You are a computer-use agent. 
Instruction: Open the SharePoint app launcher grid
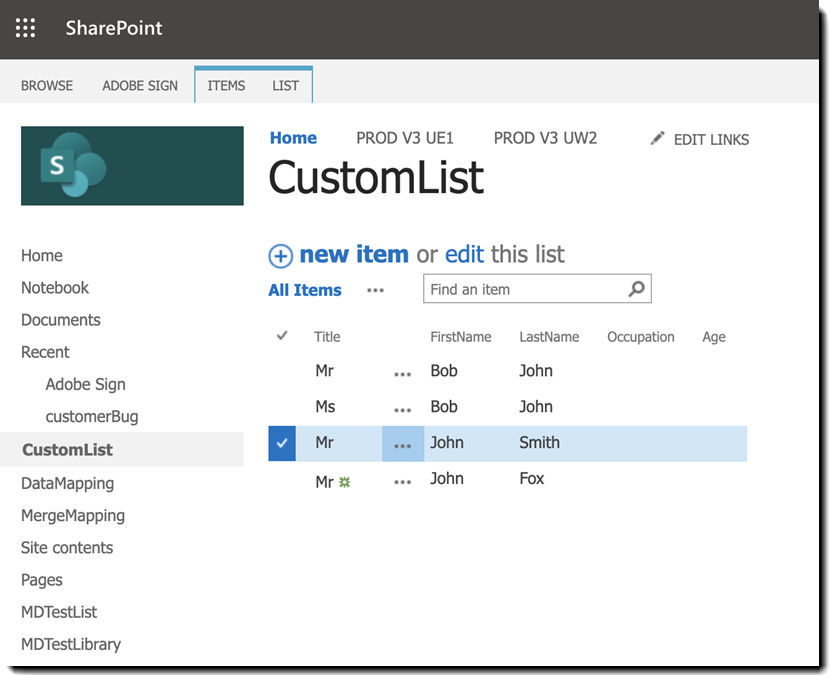click(x=26, y=28)
